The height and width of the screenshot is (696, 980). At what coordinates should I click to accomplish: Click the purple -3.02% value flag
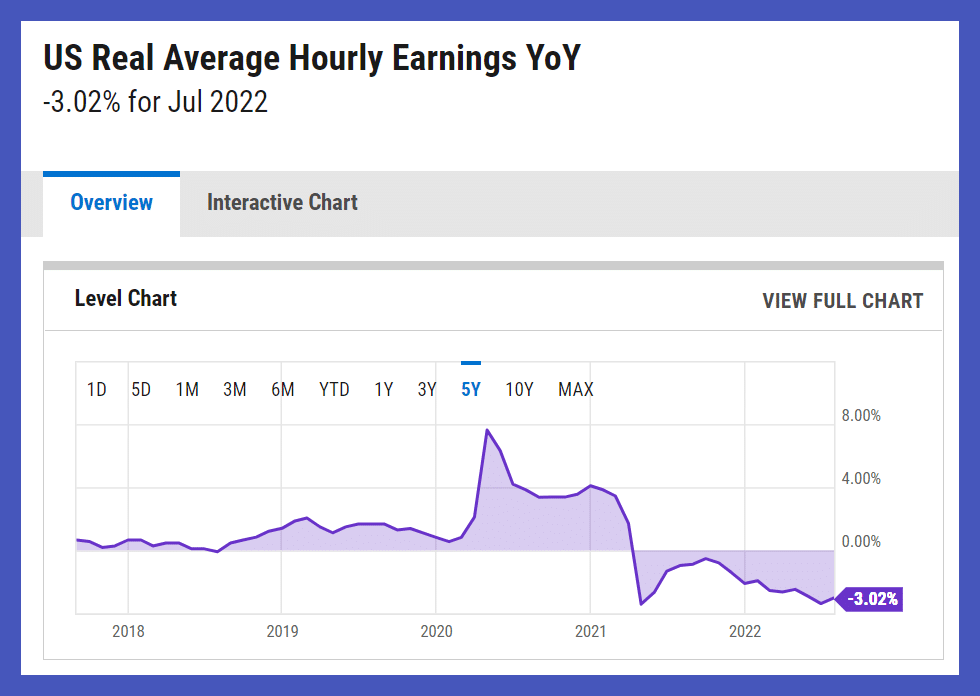[x=872, y=599]
